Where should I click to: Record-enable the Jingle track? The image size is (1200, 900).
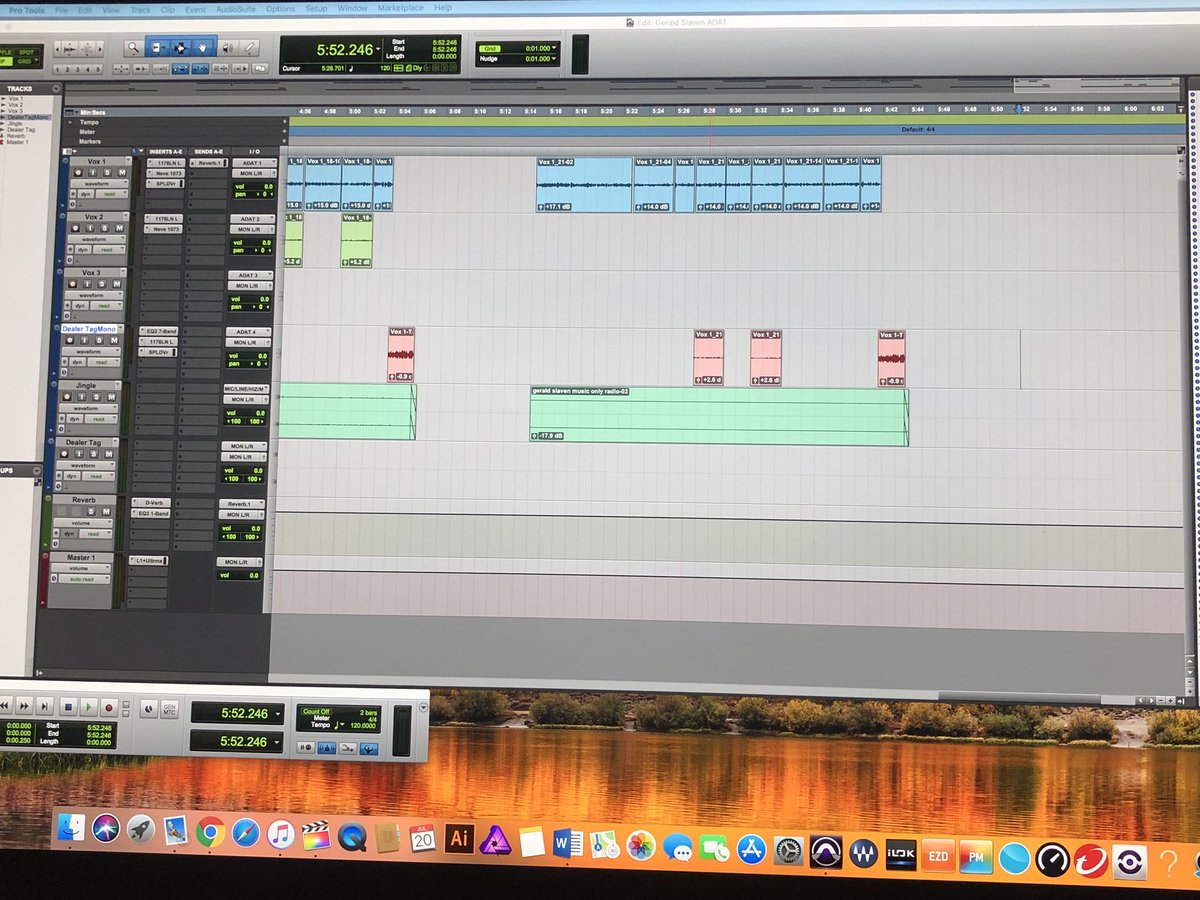pyautogui.click(x=67, y=397)
